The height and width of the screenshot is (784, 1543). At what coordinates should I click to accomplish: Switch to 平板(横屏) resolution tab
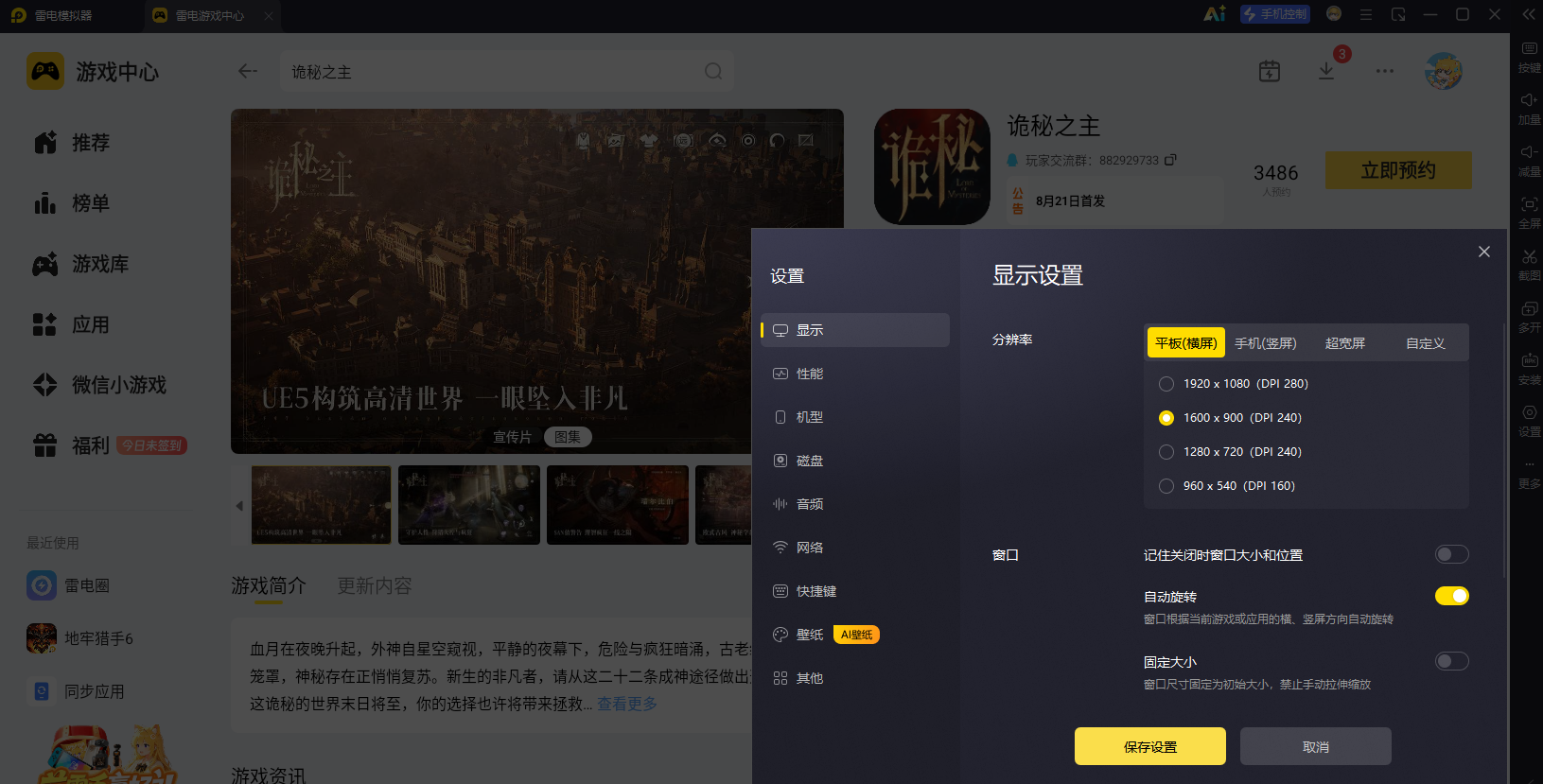click(1186, 342)
